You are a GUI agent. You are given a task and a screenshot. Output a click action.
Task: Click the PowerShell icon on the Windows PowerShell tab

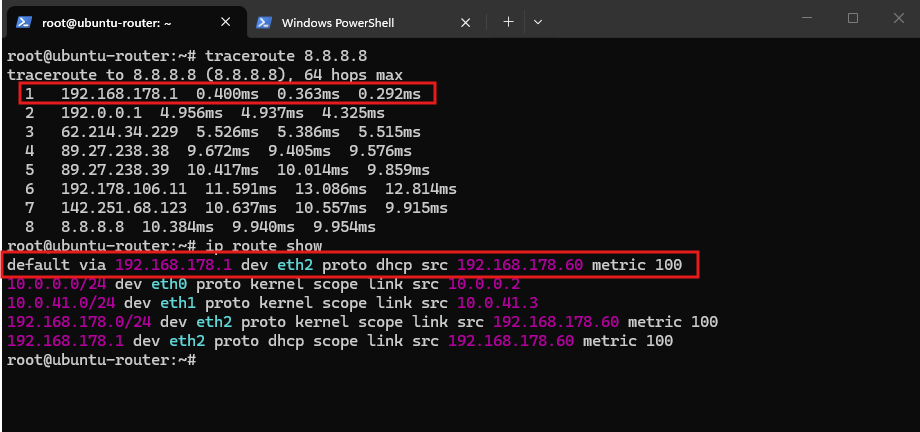264,22
